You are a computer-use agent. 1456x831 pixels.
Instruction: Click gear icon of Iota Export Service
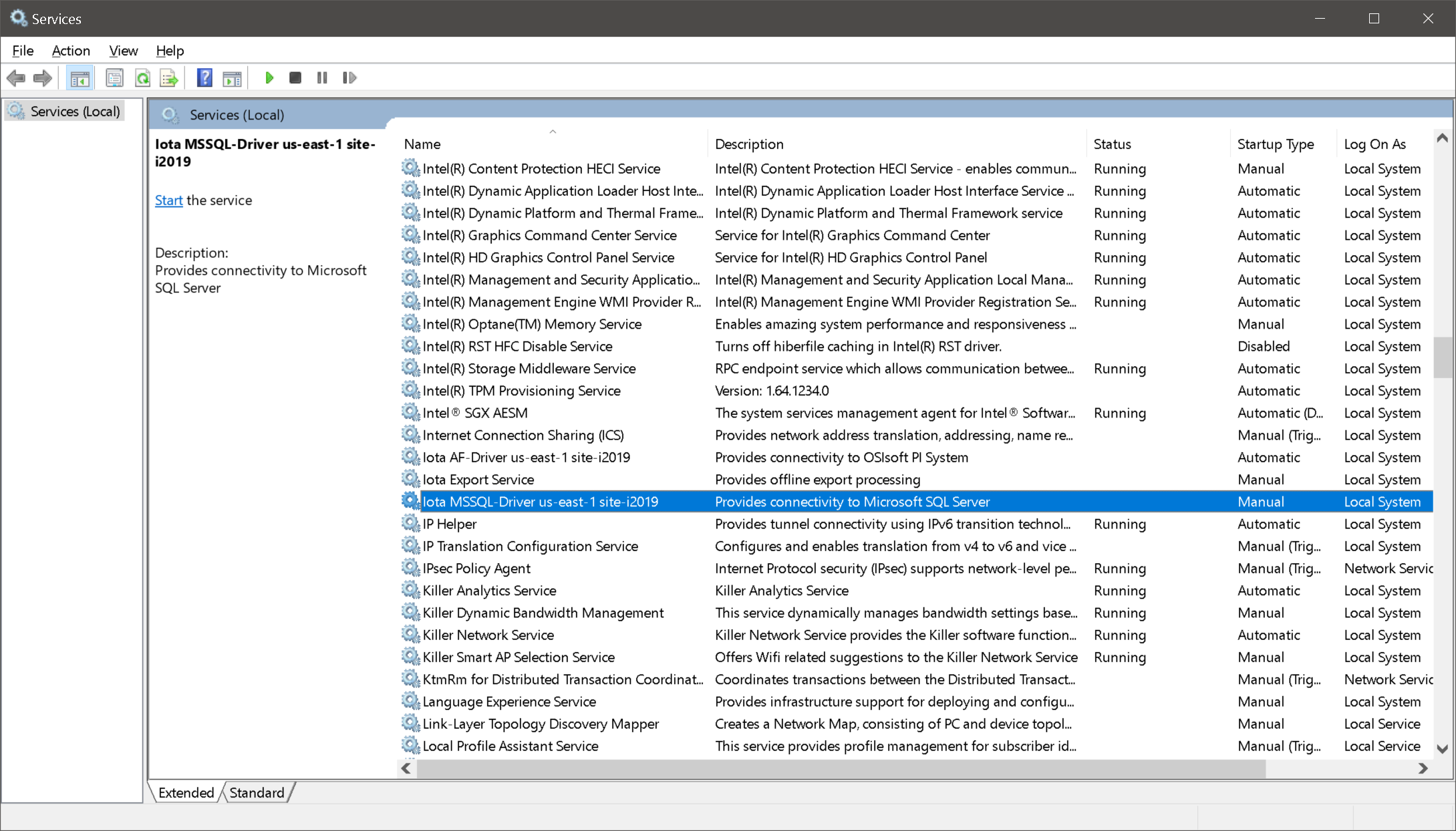pos(410,479)
